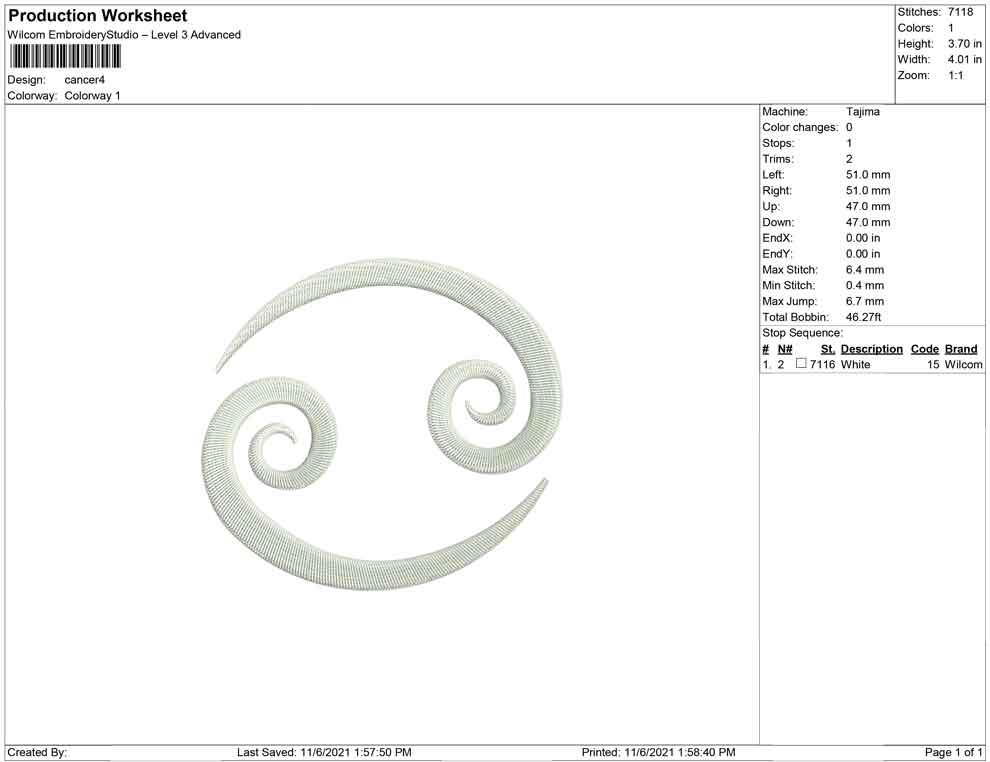Click the Zoom value 1:1
The height and width of the screenshot is (762, 990).
coord(955,75)
